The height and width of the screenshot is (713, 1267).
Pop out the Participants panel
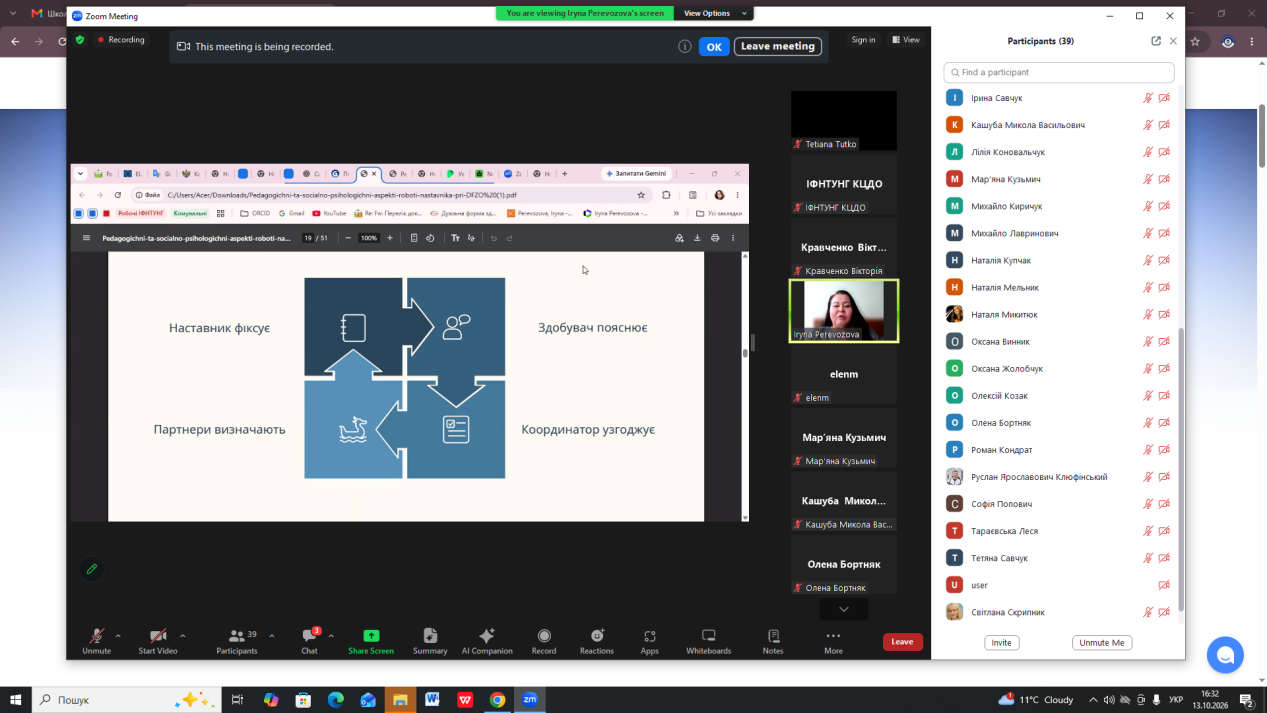[x=1156, y=41]
